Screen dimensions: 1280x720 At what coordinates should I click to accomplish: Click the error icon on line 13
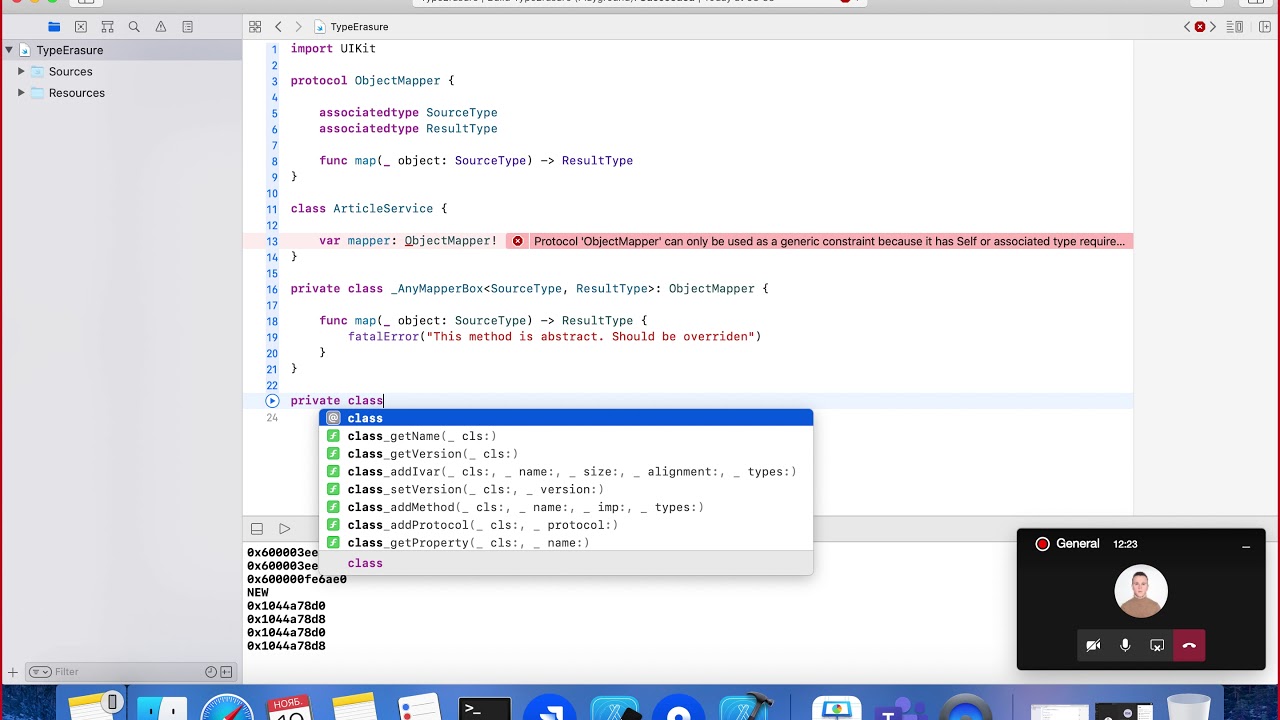click(517, 241)
